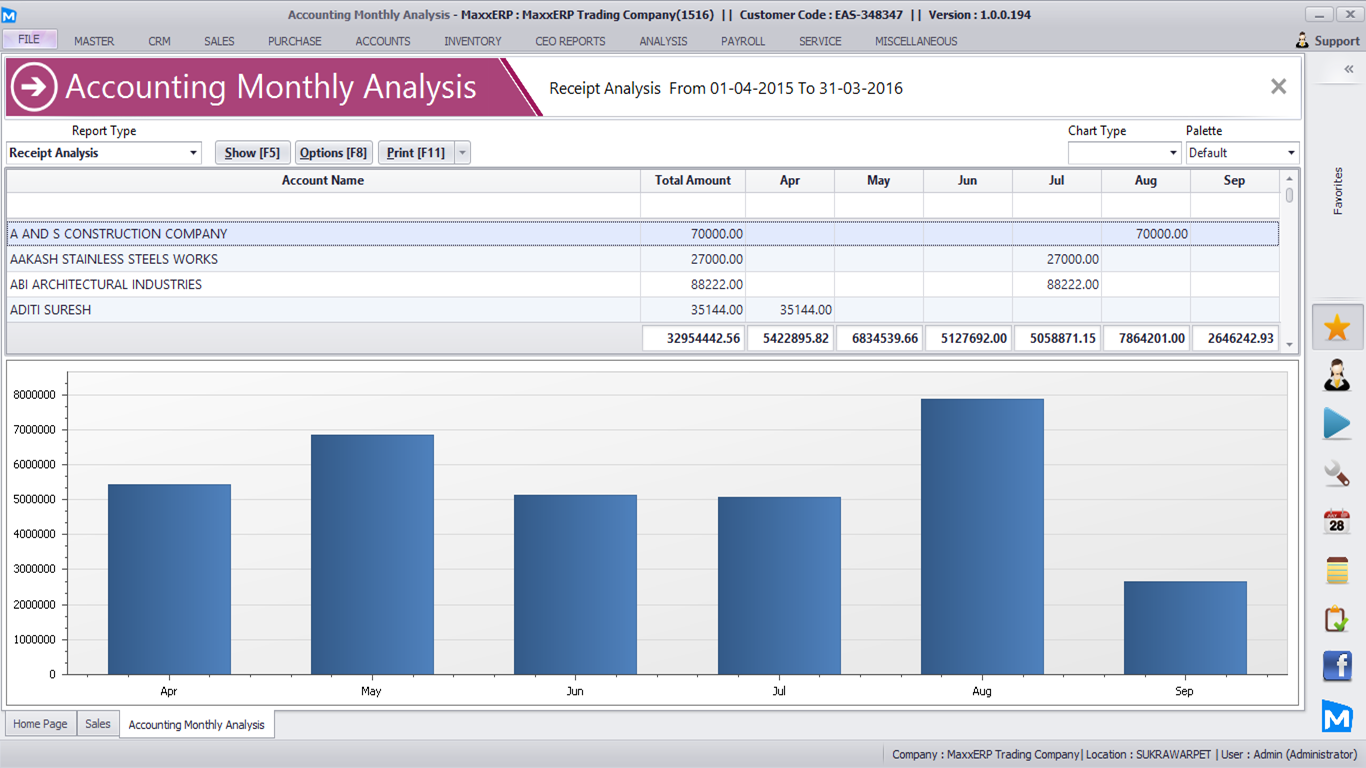Collapse the side panel with double chevron

(x=1348, y=69)
